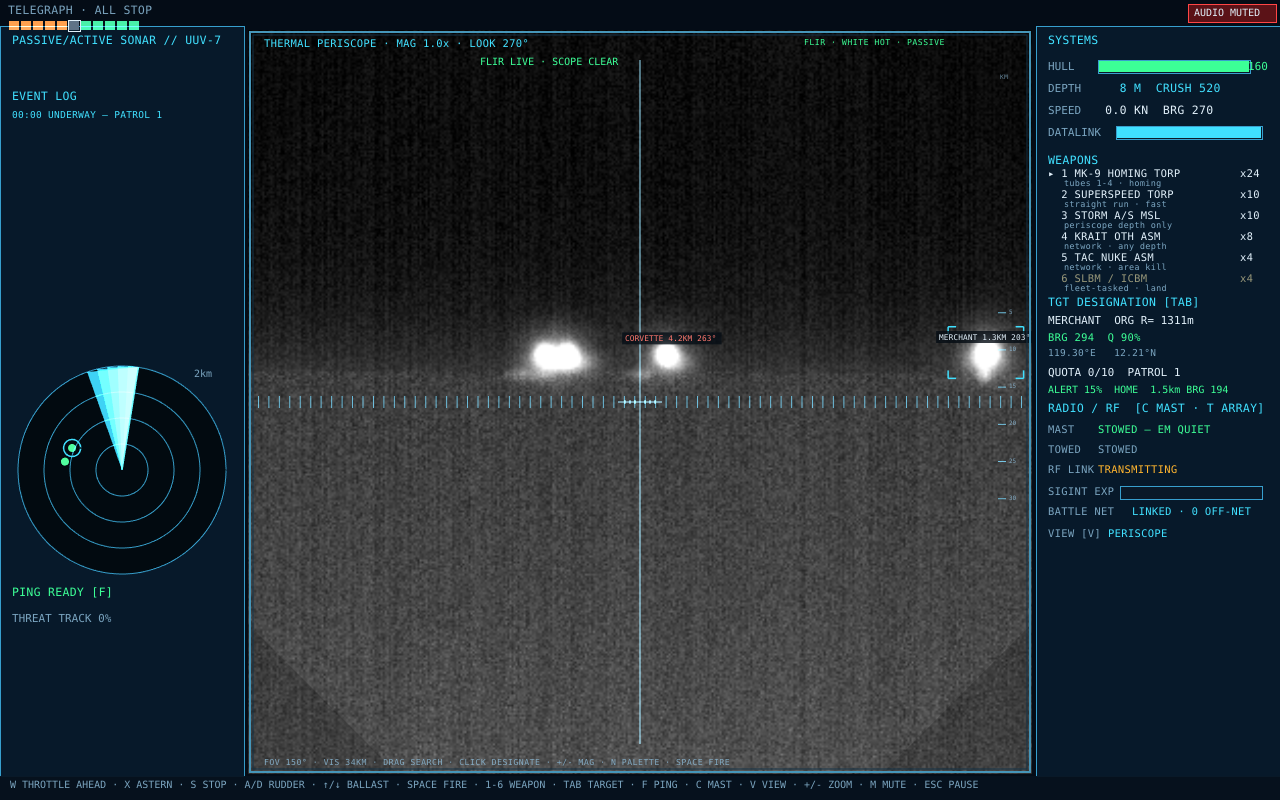Click 'MERCHANT ORG R= 1311m'
Screen dimensions: 1280x800
(x=1121, y=320)
